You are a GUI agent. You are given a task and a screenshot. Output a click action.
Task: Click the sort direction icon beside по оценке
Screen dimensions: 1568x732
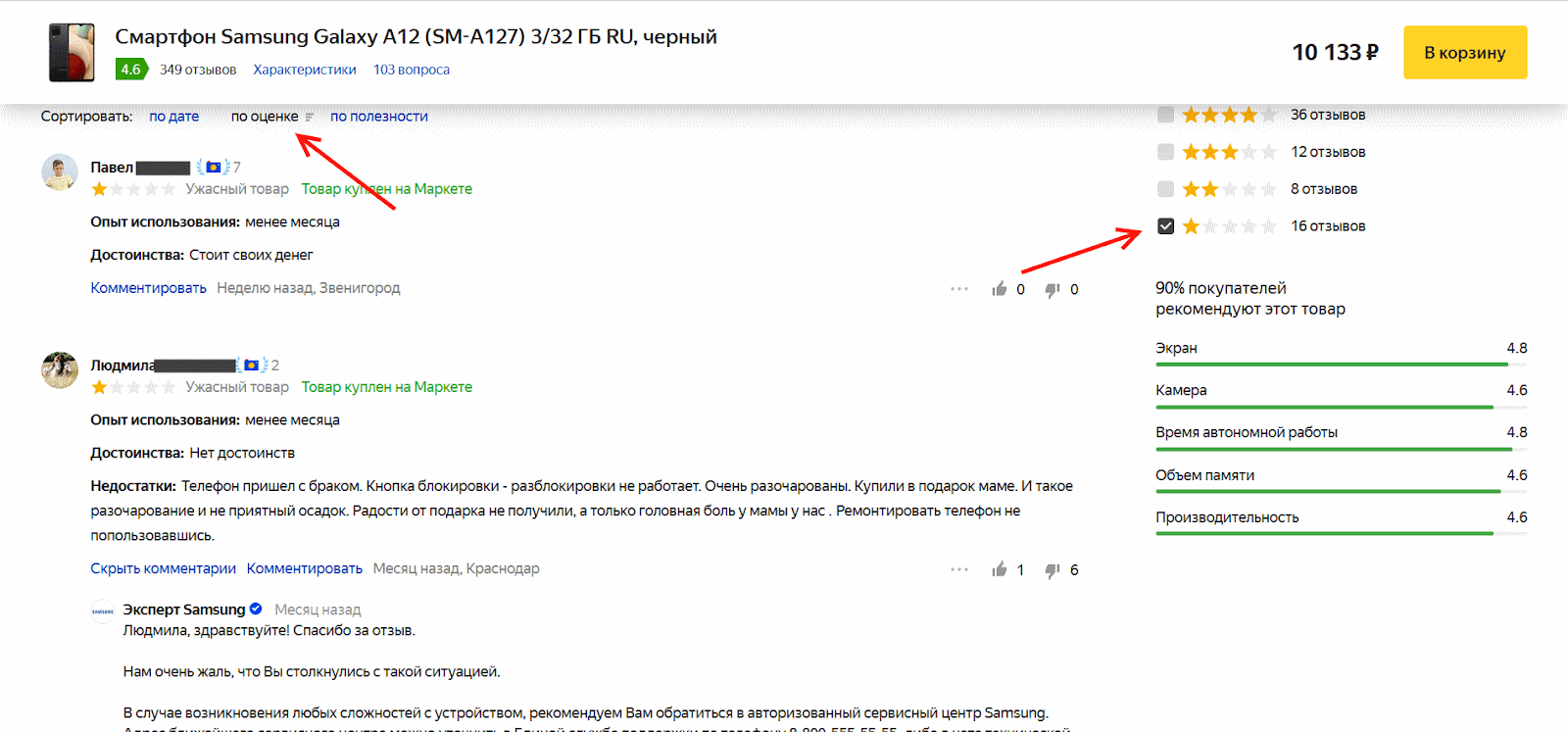(310, 117)
